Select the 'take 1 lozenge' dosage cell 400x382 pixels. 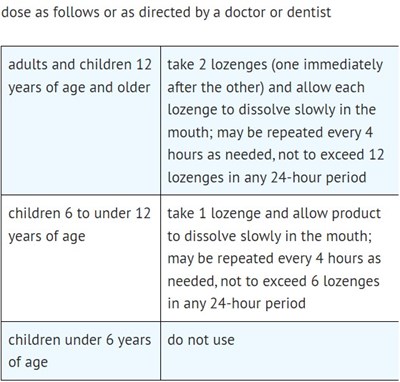tap(280, 258)
